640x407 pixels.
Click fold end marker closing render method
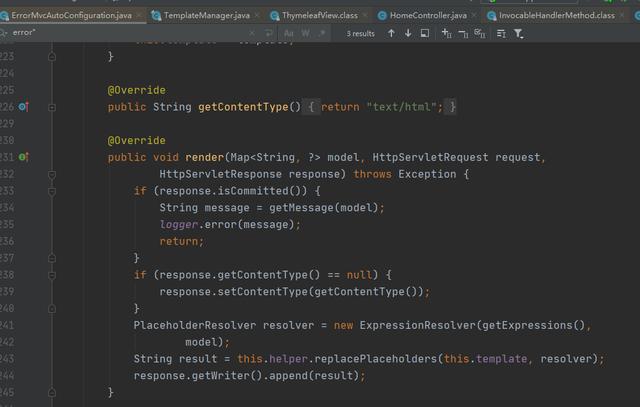[52, 393]
